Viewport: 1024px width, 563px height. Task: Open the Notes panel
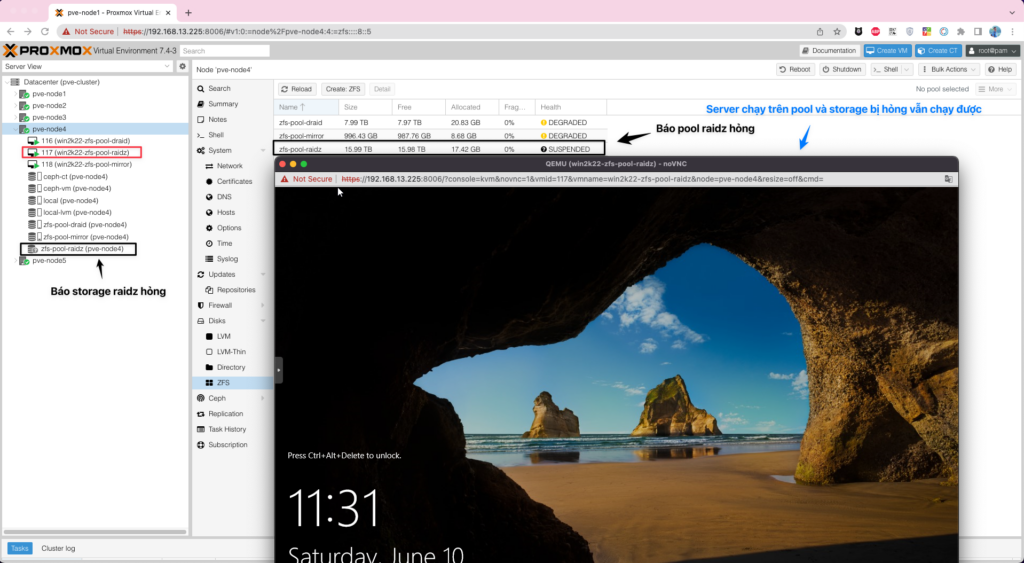pos(217,120)
